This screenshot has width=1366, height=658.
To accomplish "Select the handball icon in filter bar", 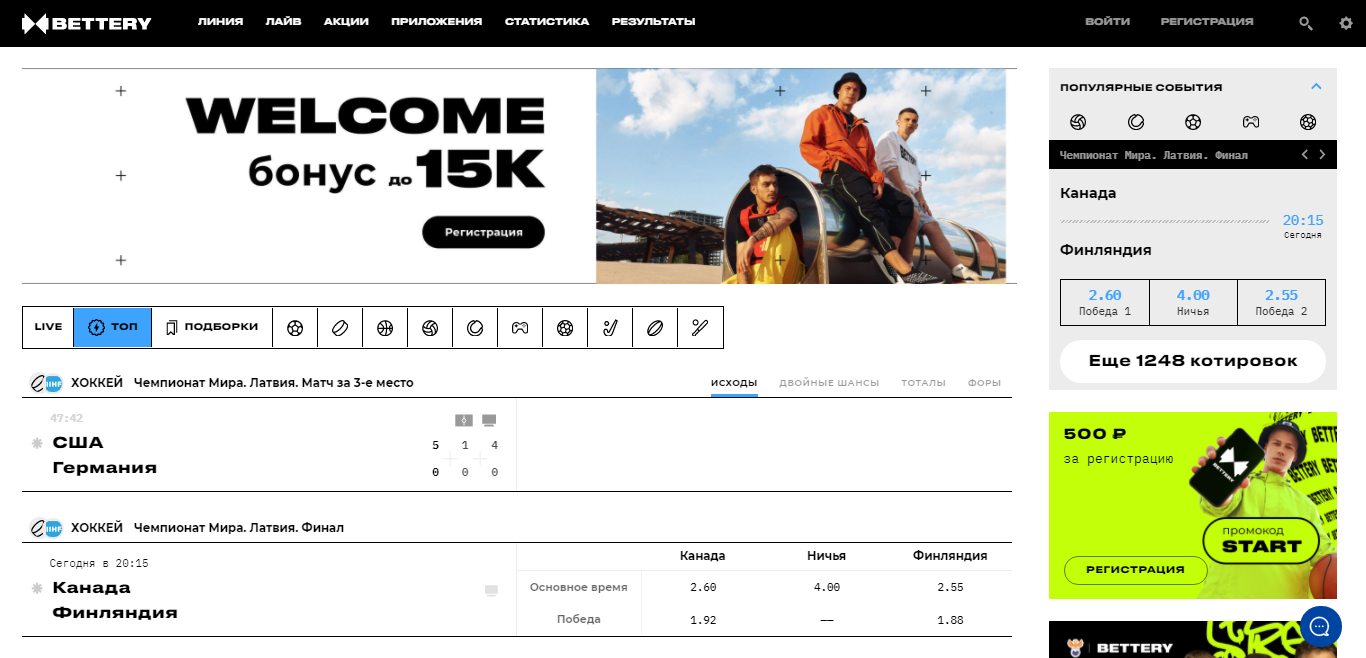I will 565,327.
